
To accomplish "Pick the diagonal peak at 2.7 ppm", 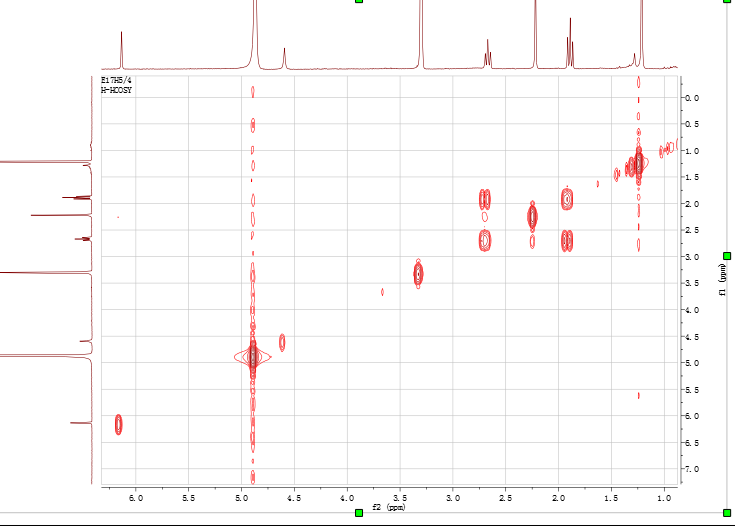I will [x=485, y=240].
